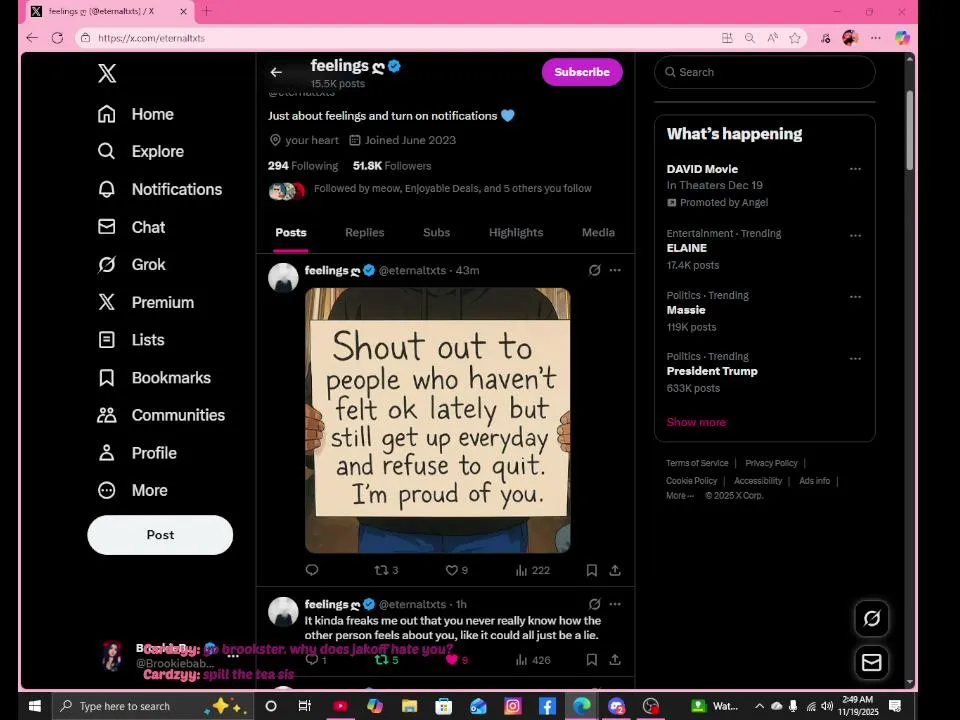Share the Shout out post
Screen dimensions: 960x720
615,570
